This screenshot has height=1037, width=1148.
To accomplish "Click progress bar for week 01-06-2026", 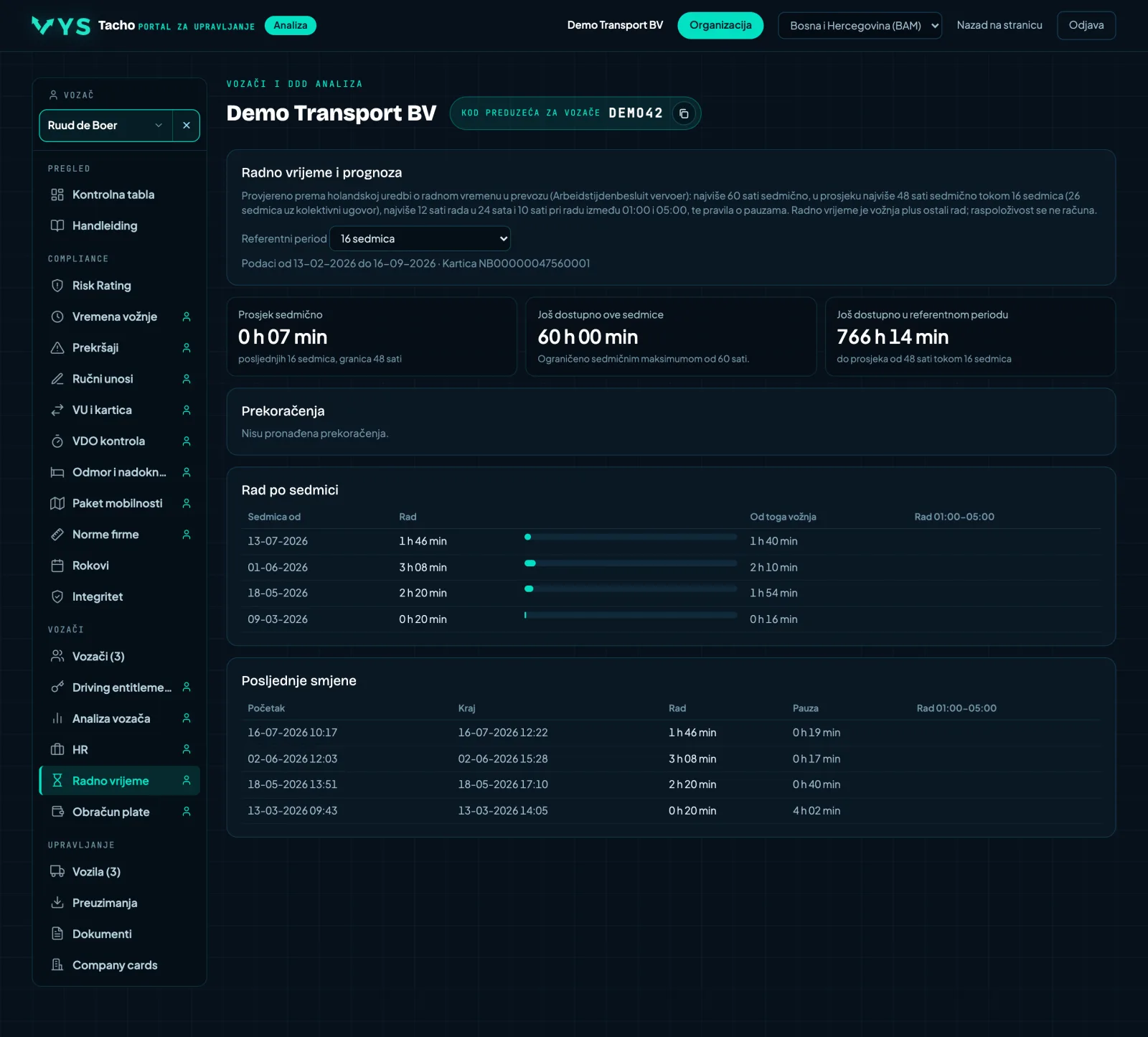I will tap(631, 563).
